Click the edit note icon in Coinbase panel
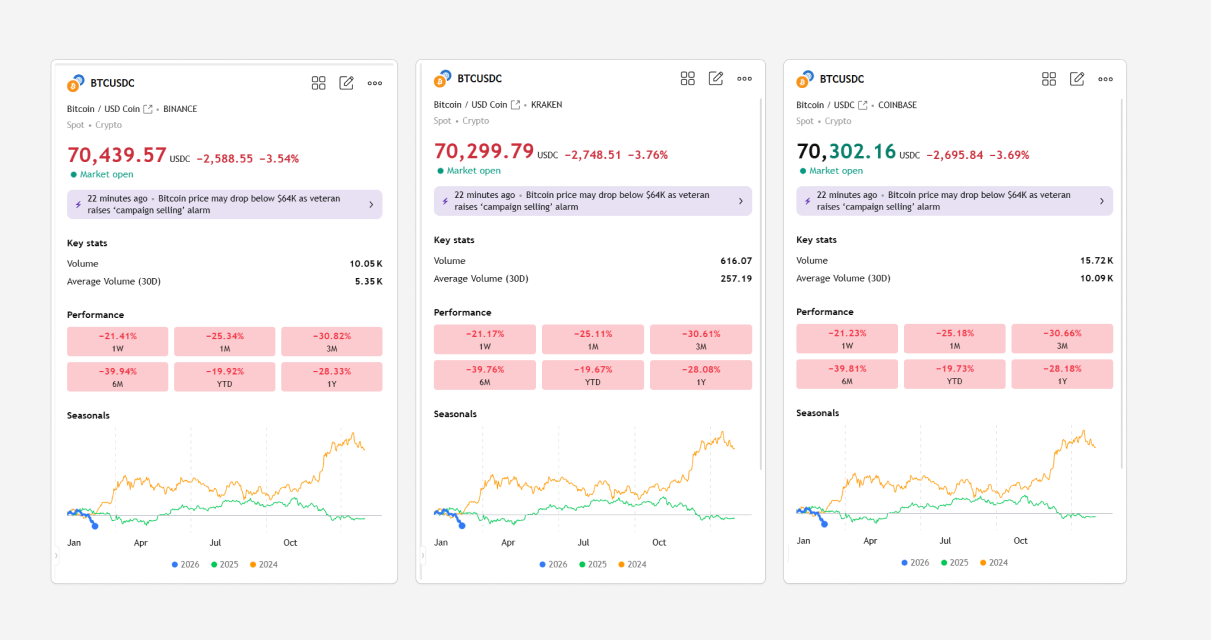Image resolution: width=1211 pixels, height=640 pixels. (1077, 78)
